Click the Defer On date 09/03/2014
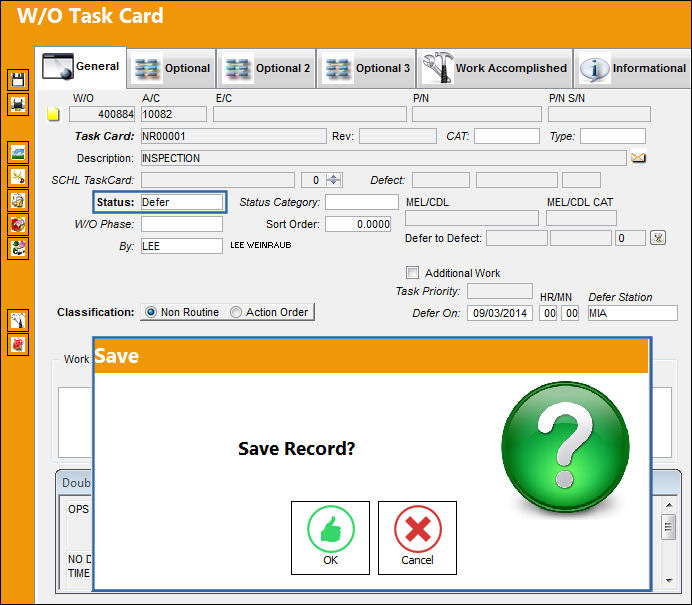Image resolution: width=692 pixels, height=605 pixels. 500,313
